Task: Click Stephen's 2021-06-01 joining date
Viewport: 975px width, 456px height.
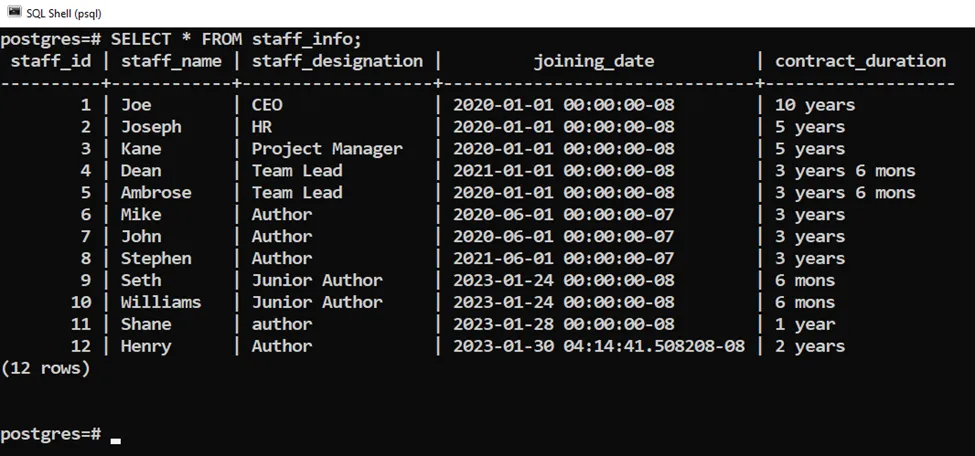Action: tap(563, 258)
